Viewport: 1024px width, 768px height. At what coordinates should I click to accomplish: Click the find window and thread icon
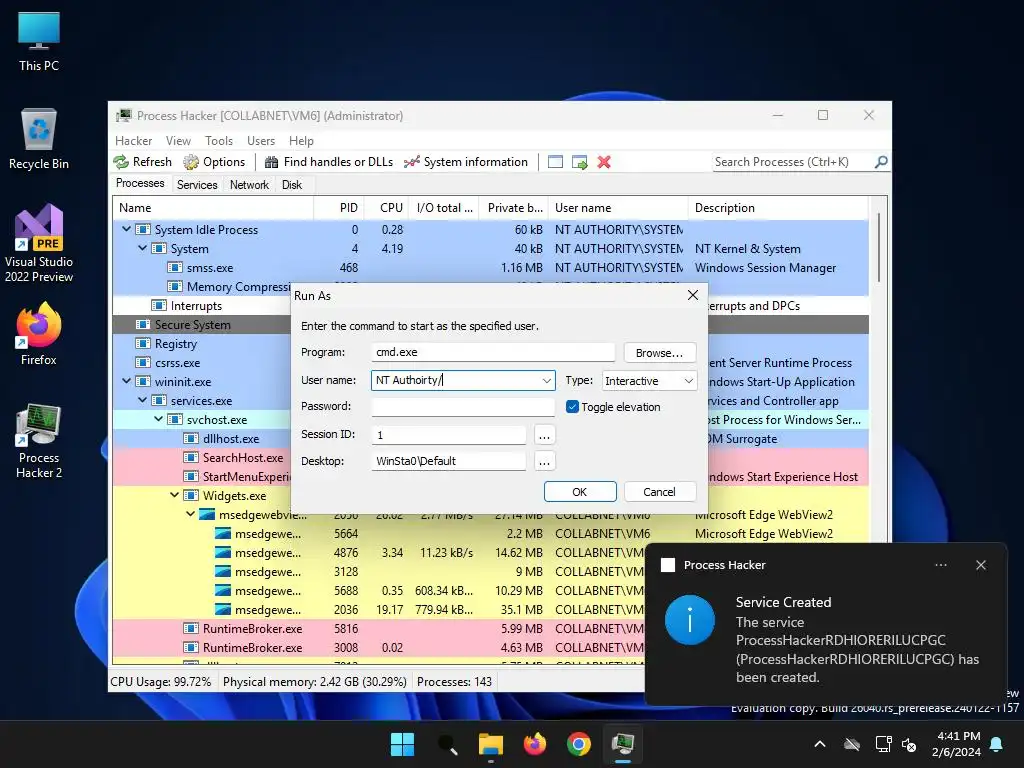pyautogui.click(x=579, y=162)
